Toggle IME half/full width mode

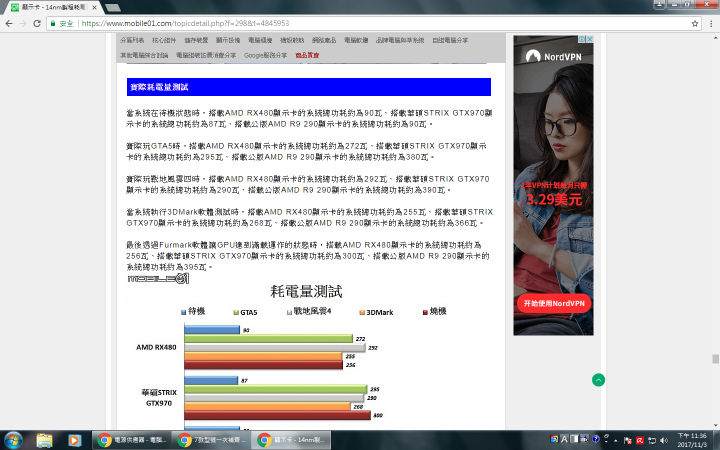pos(574,439)
